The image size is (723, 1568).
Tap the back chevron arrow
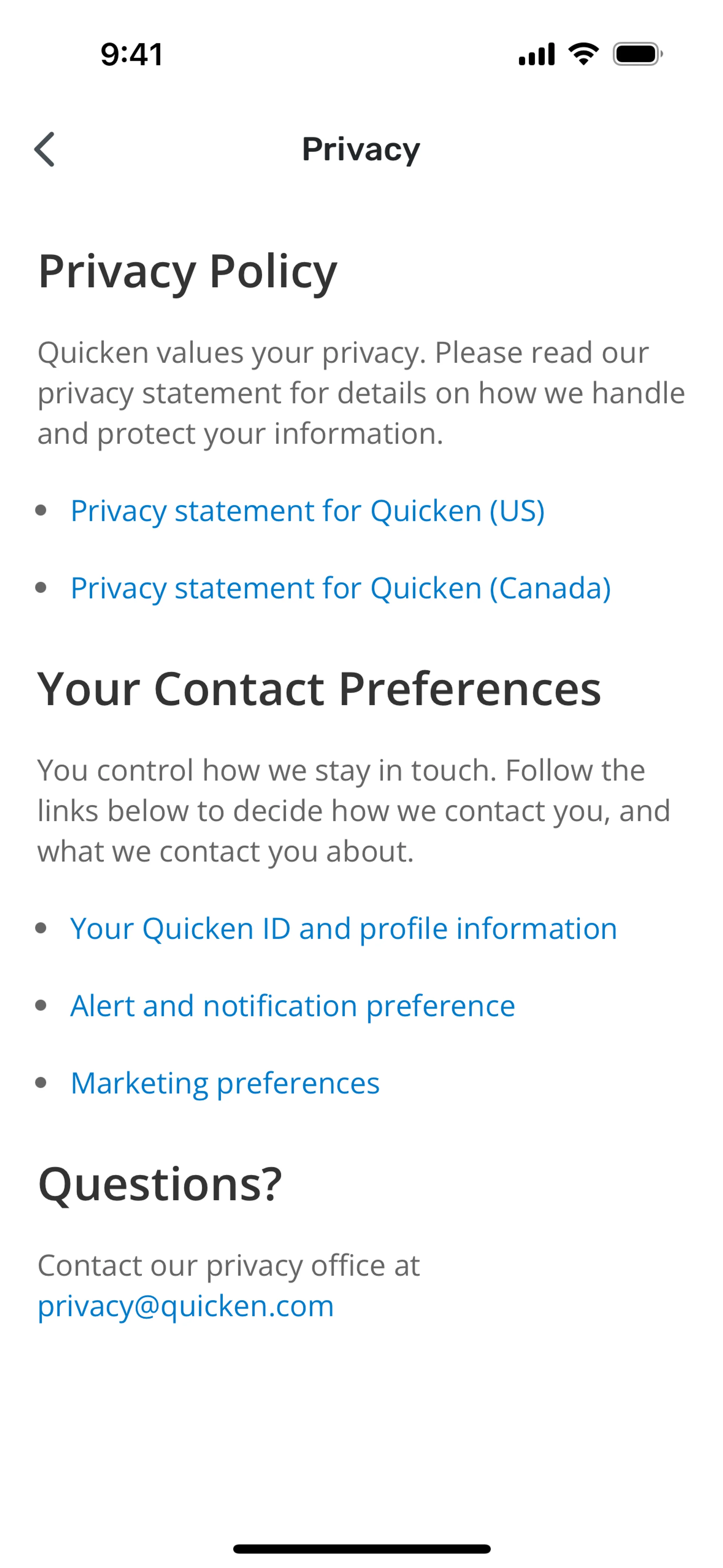tap(44, 149)
